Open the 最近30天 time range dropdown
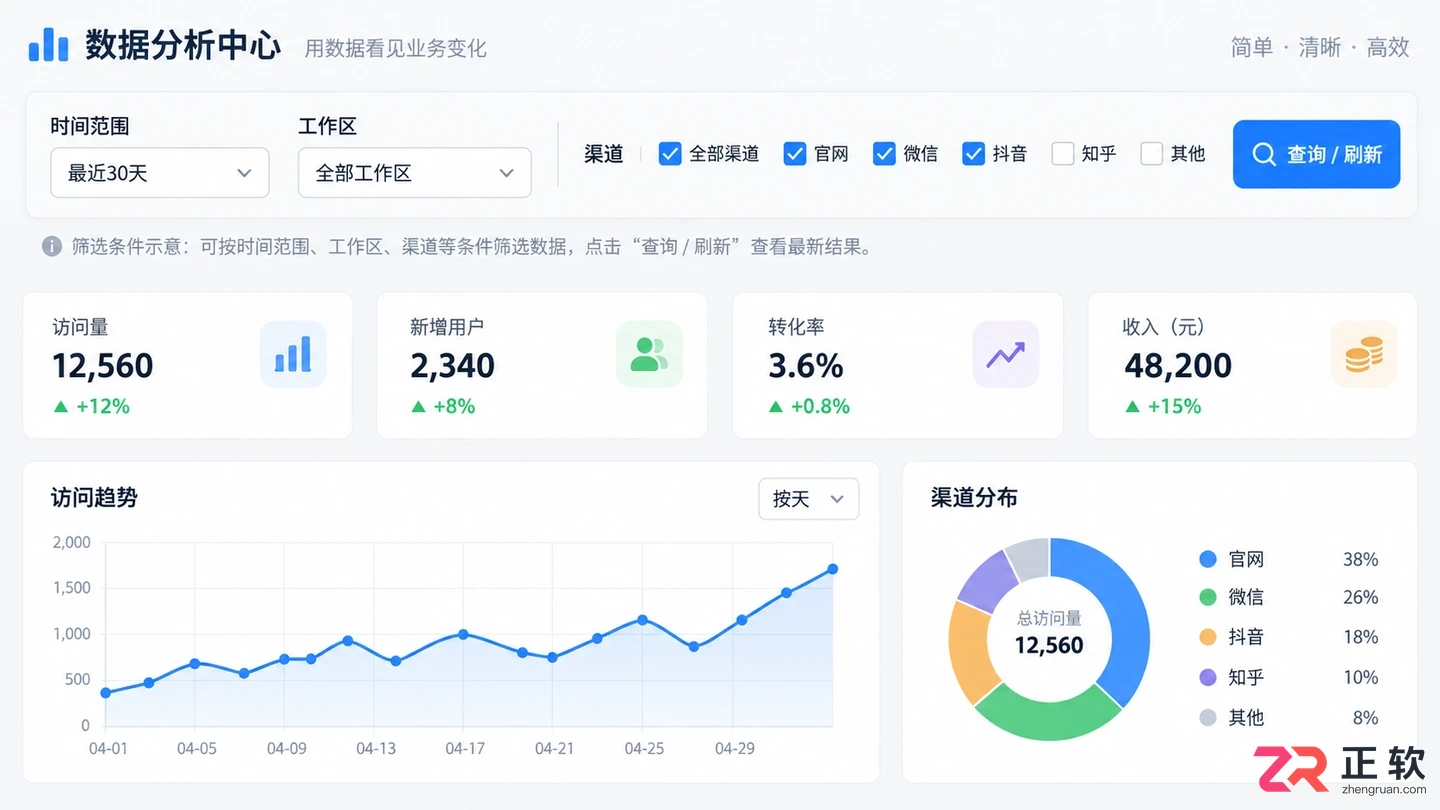 (160, 173)
